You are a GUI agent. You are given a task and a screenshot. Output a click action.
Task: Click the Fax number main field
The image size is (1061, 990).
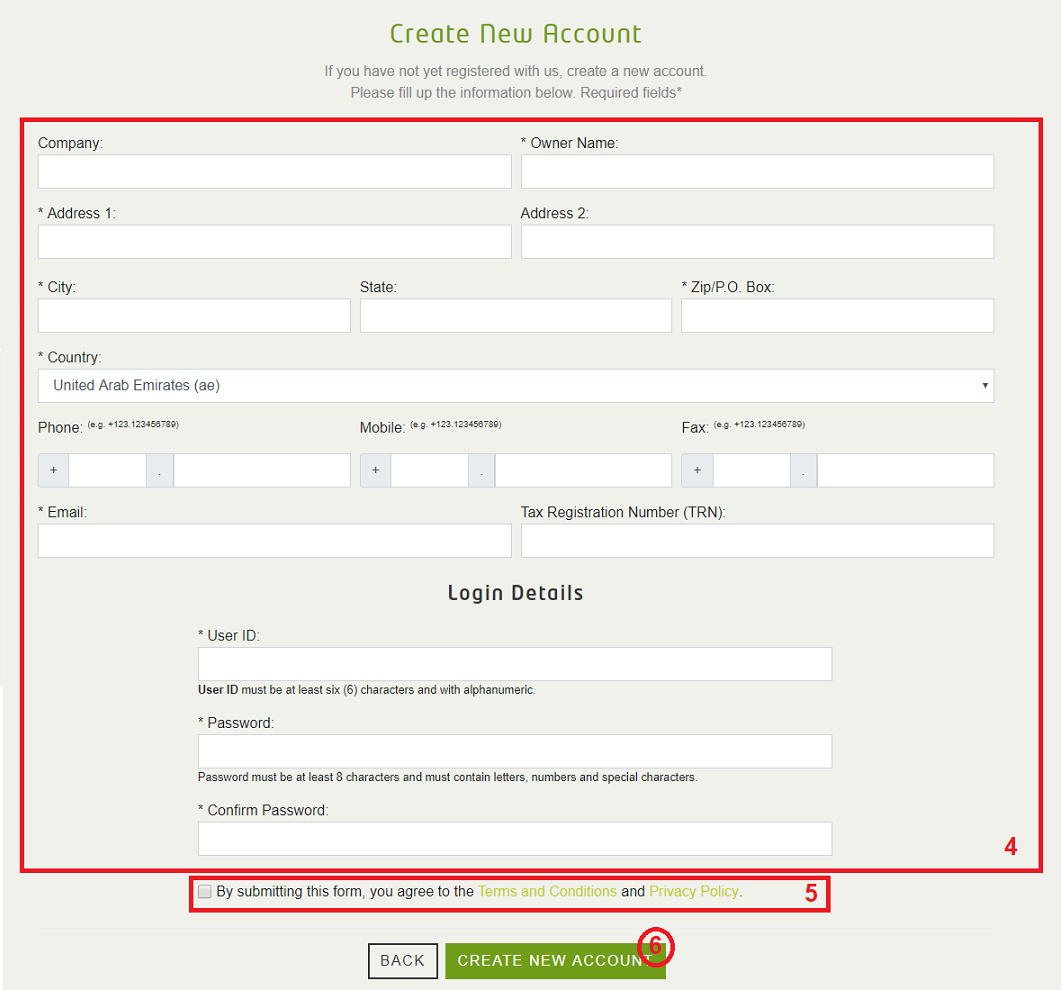905,471
